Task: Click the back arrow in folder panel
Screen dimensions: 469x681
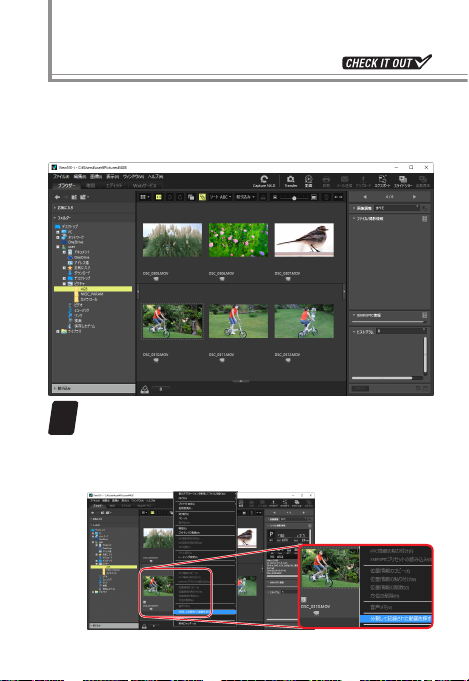Action: (x=57, y=197)
